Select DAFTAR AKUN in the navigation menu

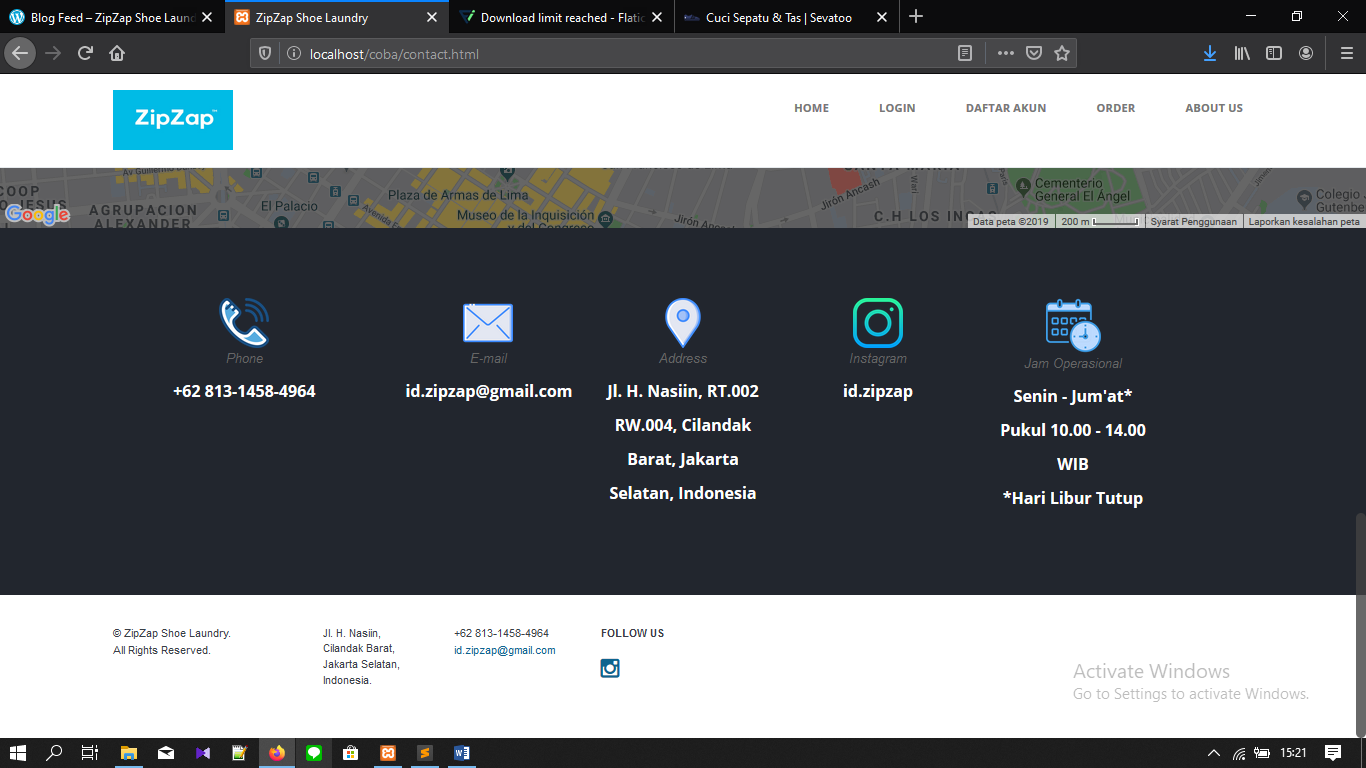click(x=1005, y=108)
